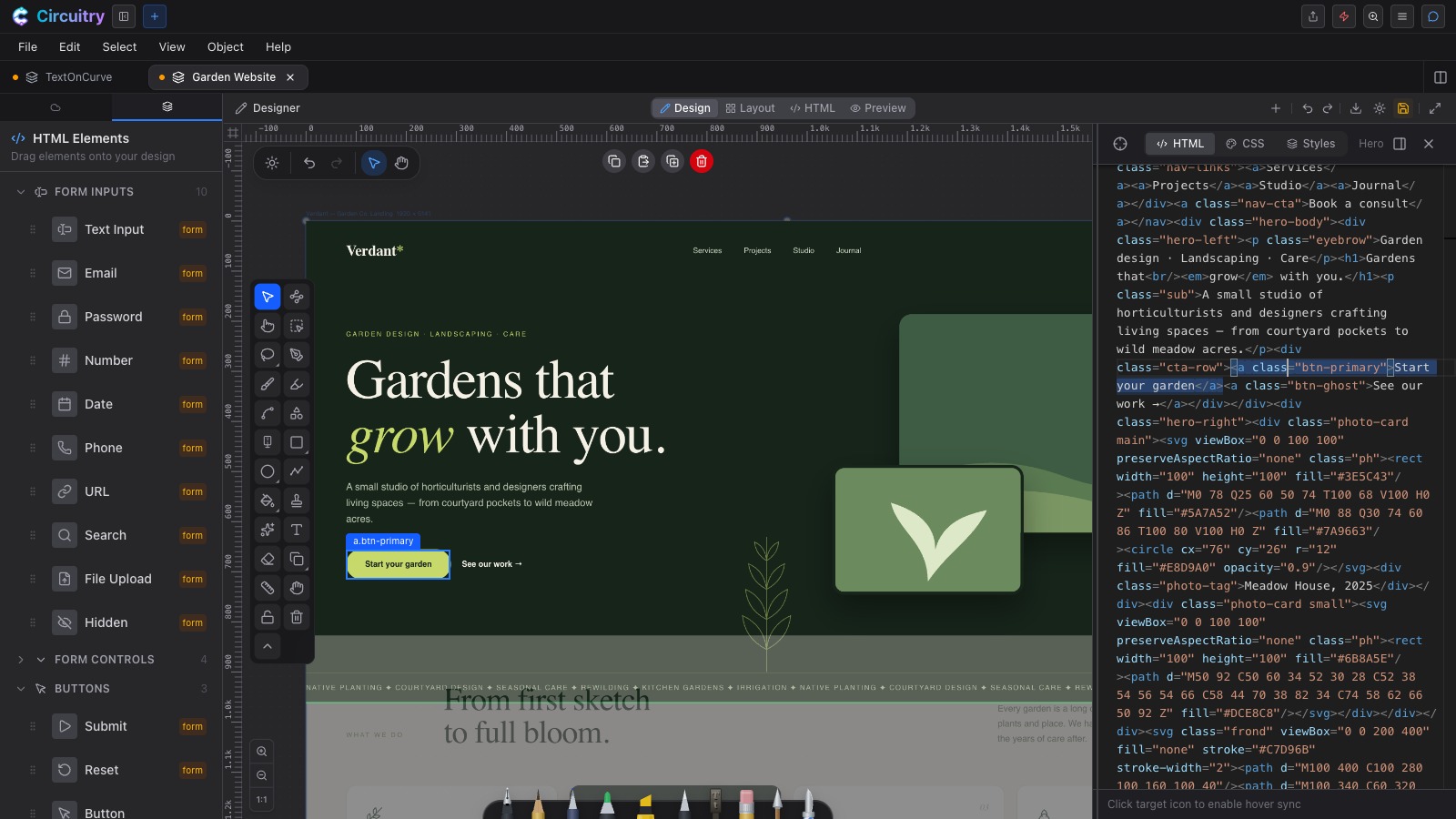Viewport: 1456px width, 819px height.
Task: Toggle the canvas brightness sun icon
Action: pyautogui.click(x=272, y=163)
